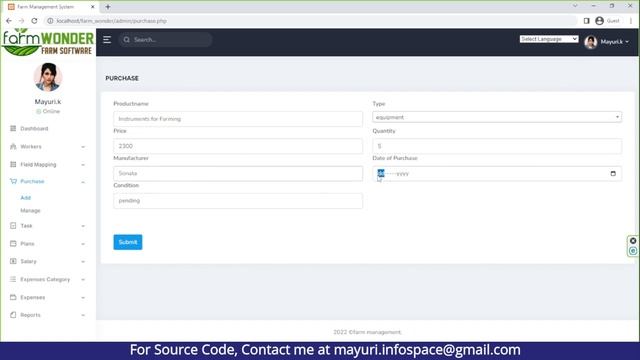Viewport: 640px width, 360px height.
Task: Click the Condition input field
Action: pos(238,201)
